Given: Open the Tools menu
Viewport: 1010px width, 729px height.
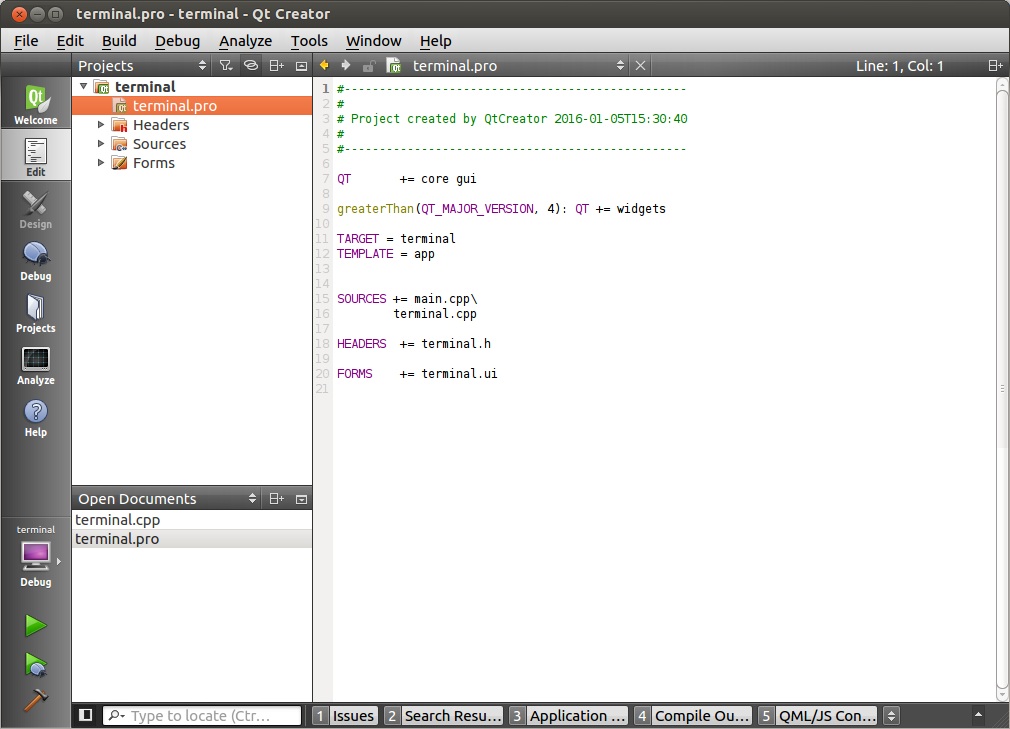Looking at the screenshot, I should (309, 41).
